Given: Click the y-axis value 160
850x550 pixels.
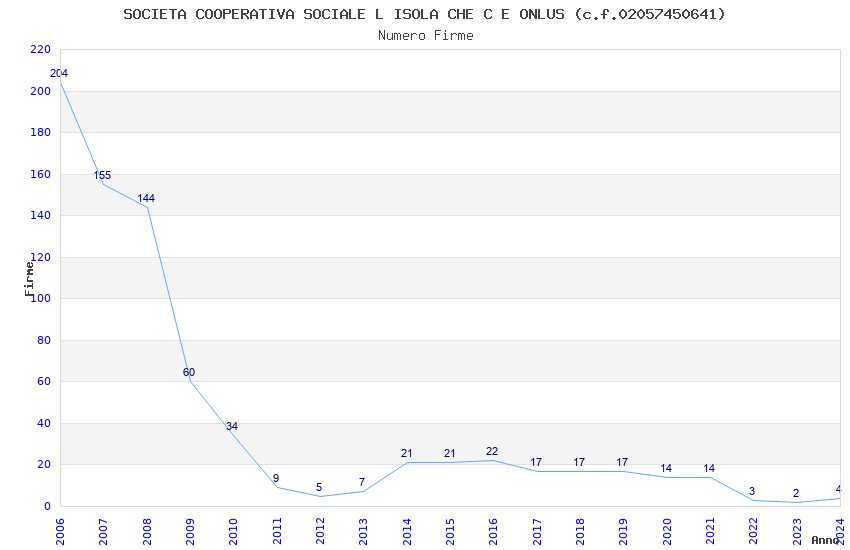Looking at the screenshot, I should point(41,174).
